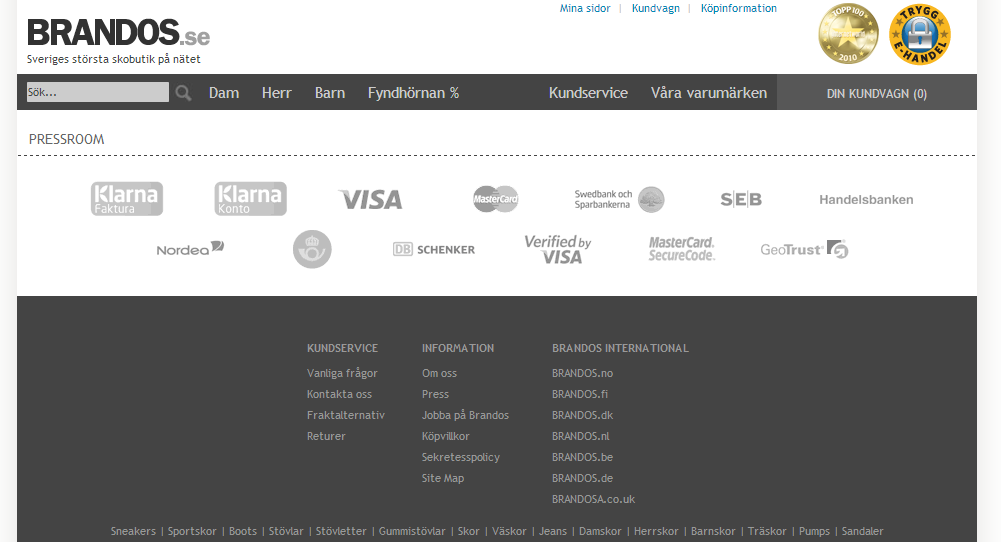Open DIN KUNDVAGN (0) cart
Viewport: 1001px width, 542px height.
click(x=877, y=94)
